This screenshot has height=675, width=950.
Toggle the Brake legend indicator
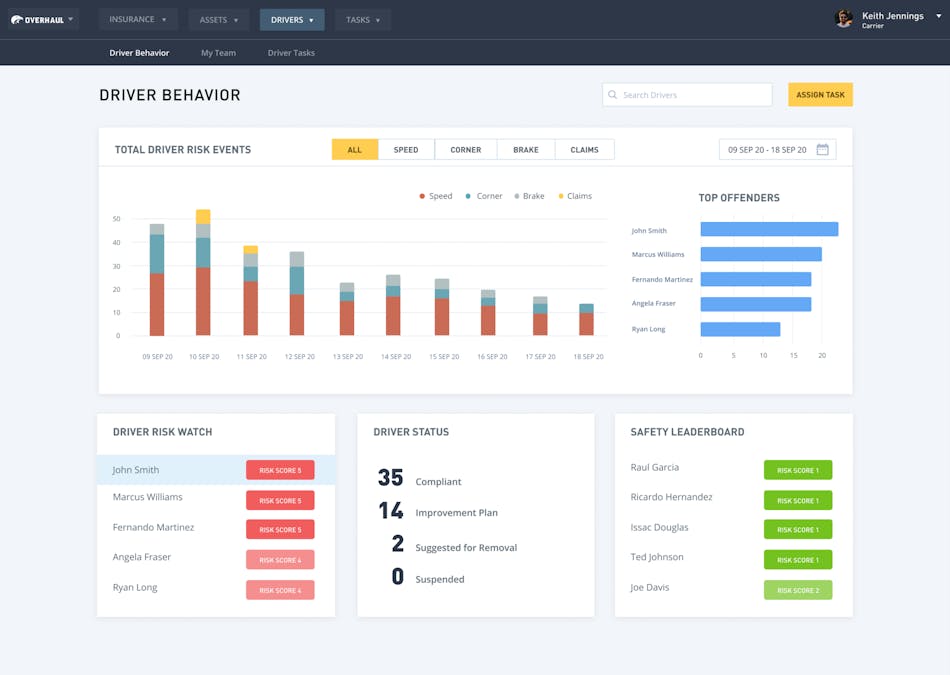click(529, 196)
